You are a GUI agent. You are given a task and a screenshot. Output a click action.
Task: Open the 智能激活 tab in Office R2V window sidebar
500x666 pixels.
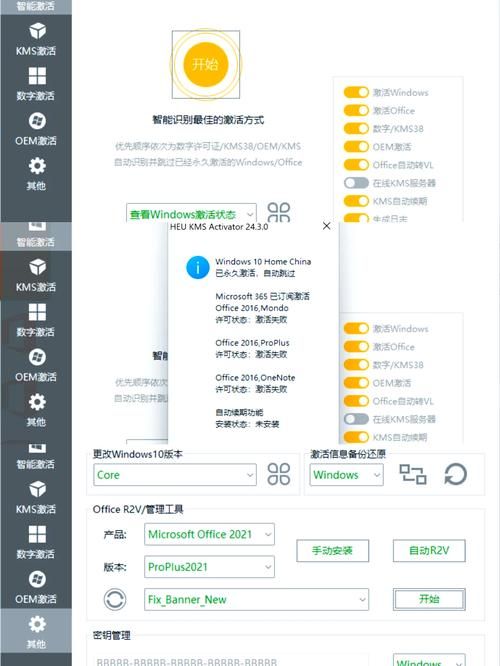37,457
